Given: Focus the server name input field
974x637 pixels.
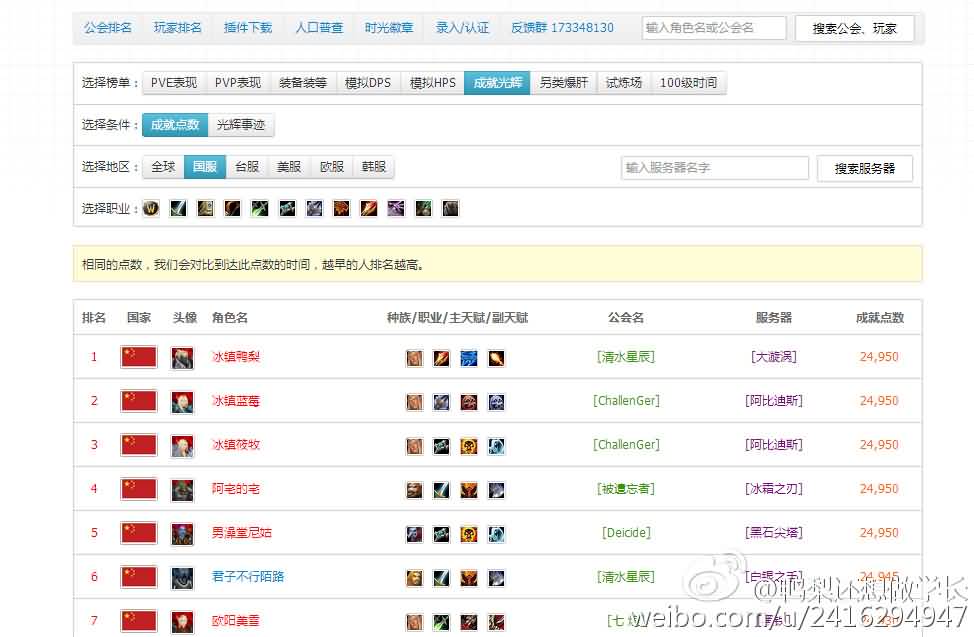Looking at the screenshot, I should (714, 168).
